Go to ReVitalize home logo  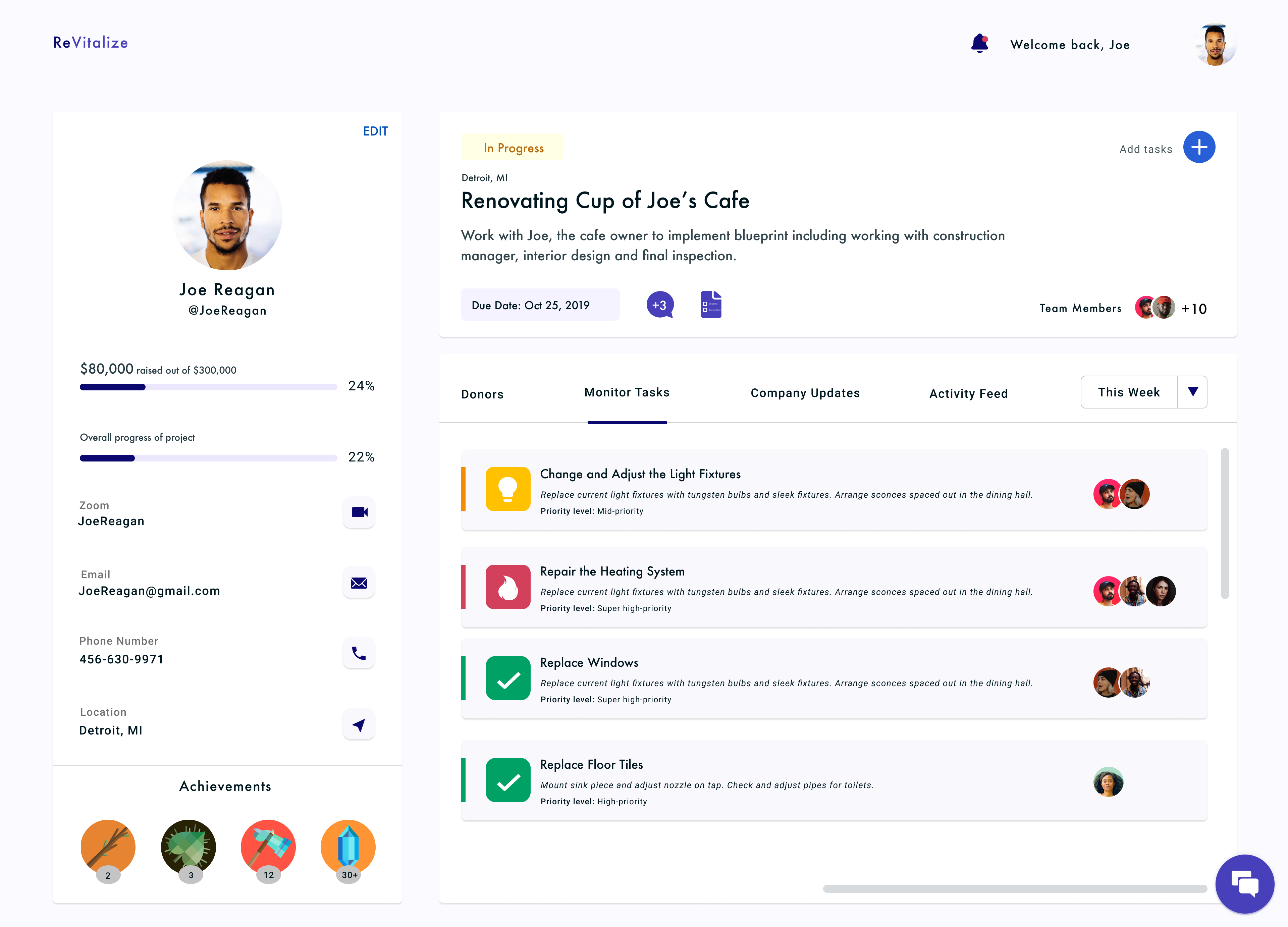tap(91, 43)
